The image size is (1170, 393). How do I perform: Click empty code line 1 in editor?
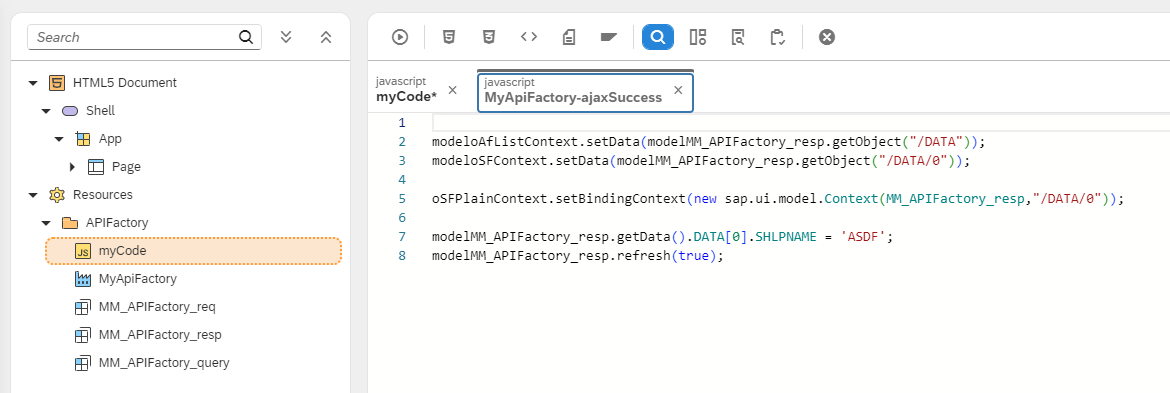coord(801,122)
